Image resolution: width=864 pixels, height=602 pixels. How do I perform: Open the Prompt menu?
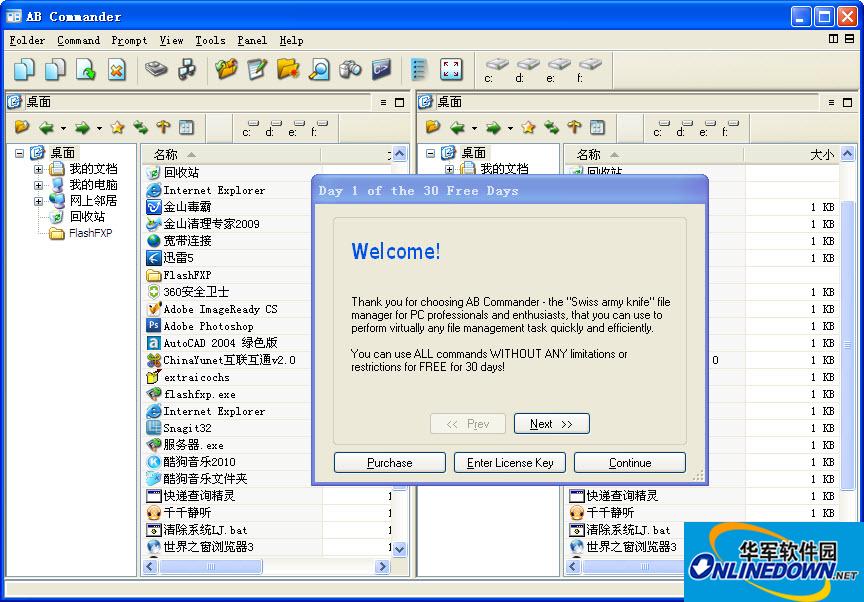tap(129, 40)
